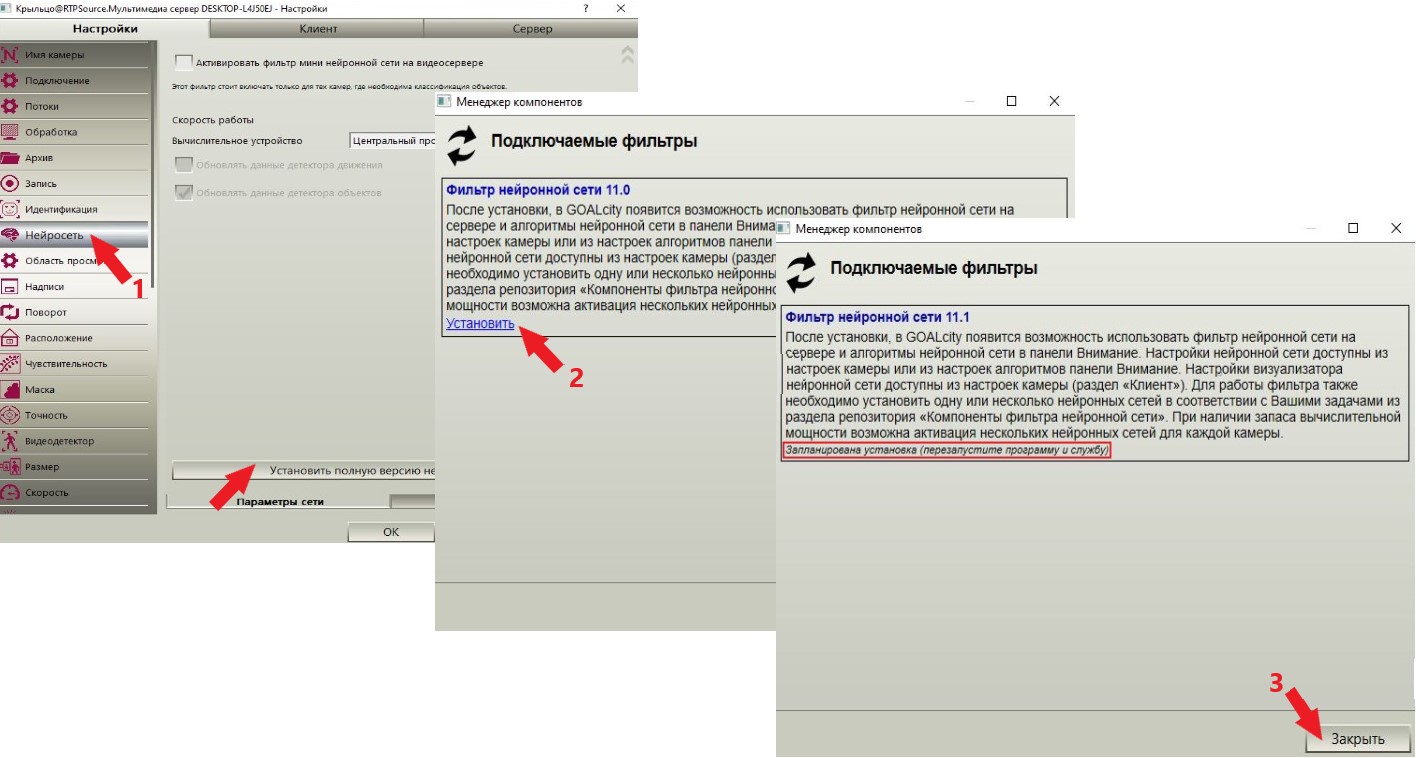
Task: Switch to the Сервер tab
Action: pyautogui.click(x=532, y=29)
